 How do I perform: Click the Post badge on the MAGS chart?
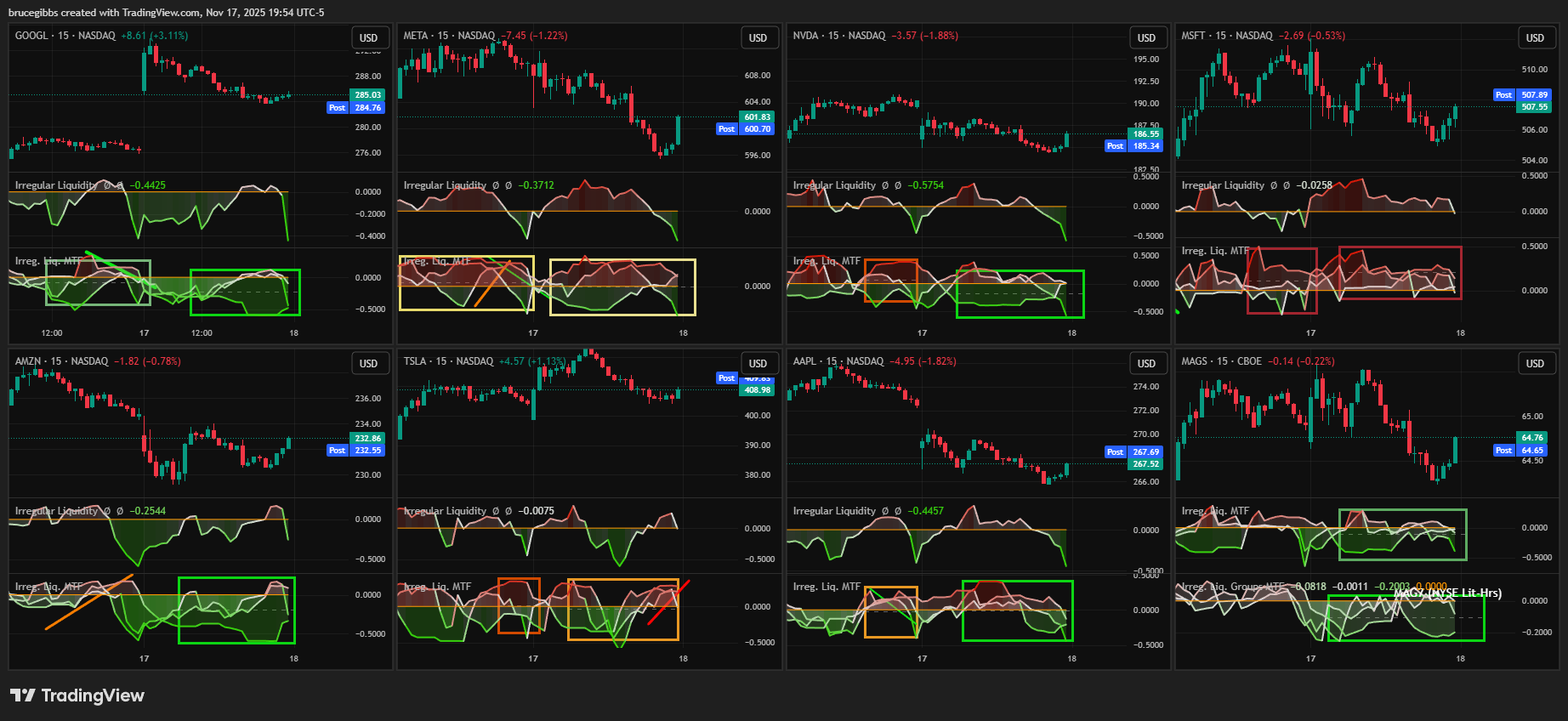[x=1503, y=451]
